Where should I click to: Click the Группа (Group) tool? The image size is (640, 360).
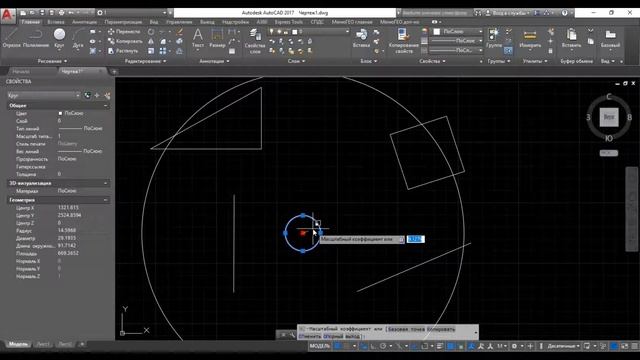coord(494,38)
